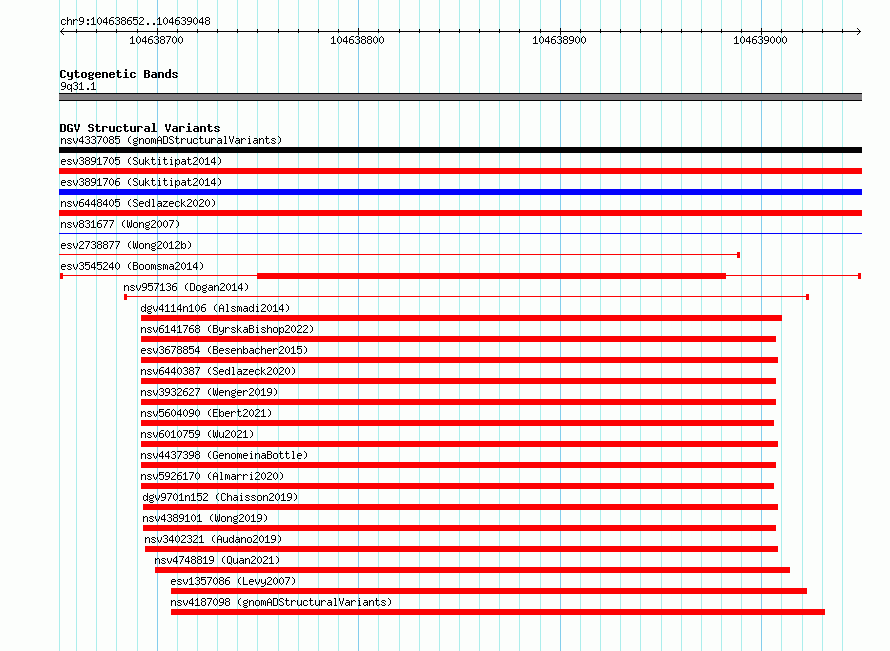
Task: Select dgv9701n152 (Chaisson2019) variant label
Action: [x=220, y=497]
